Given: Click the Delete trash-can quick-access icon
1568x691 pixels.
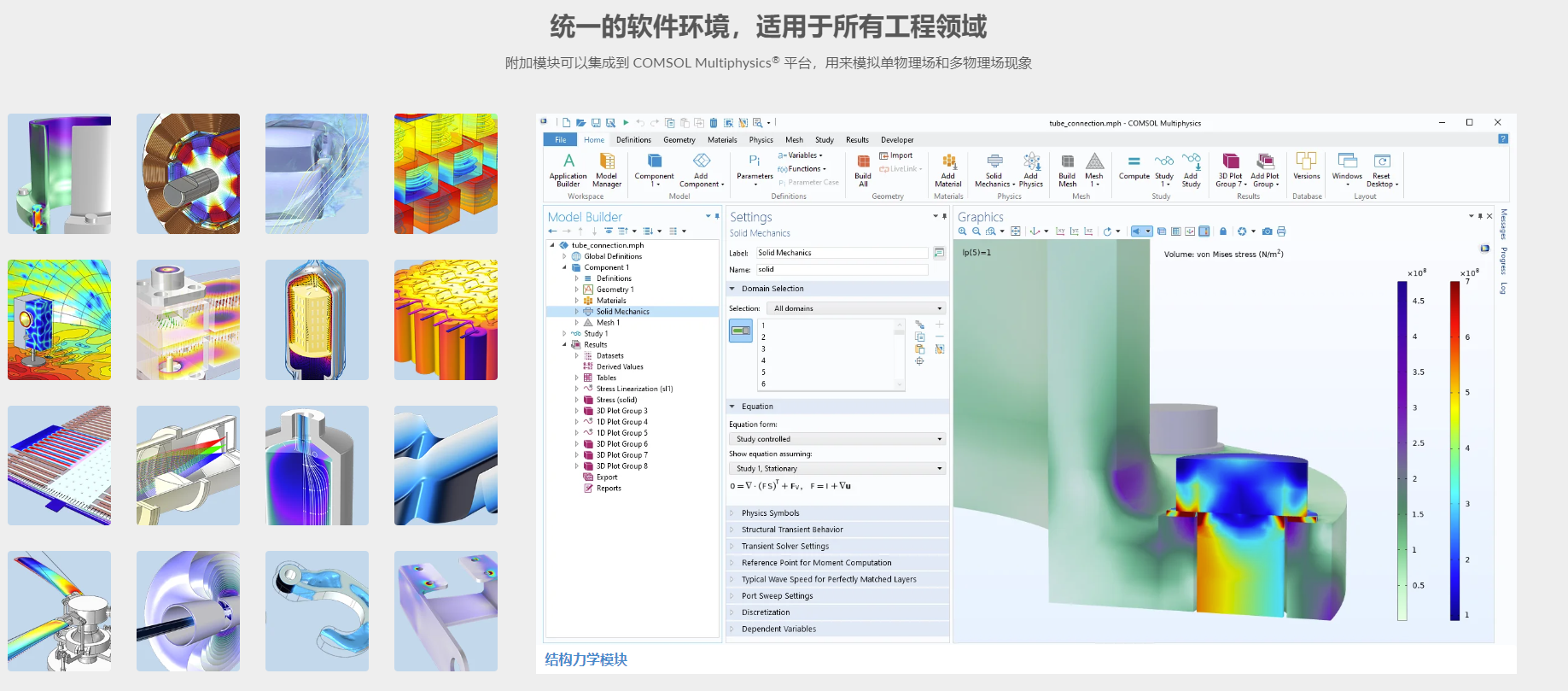Looking at the screenshot, I should click(714, 123).
